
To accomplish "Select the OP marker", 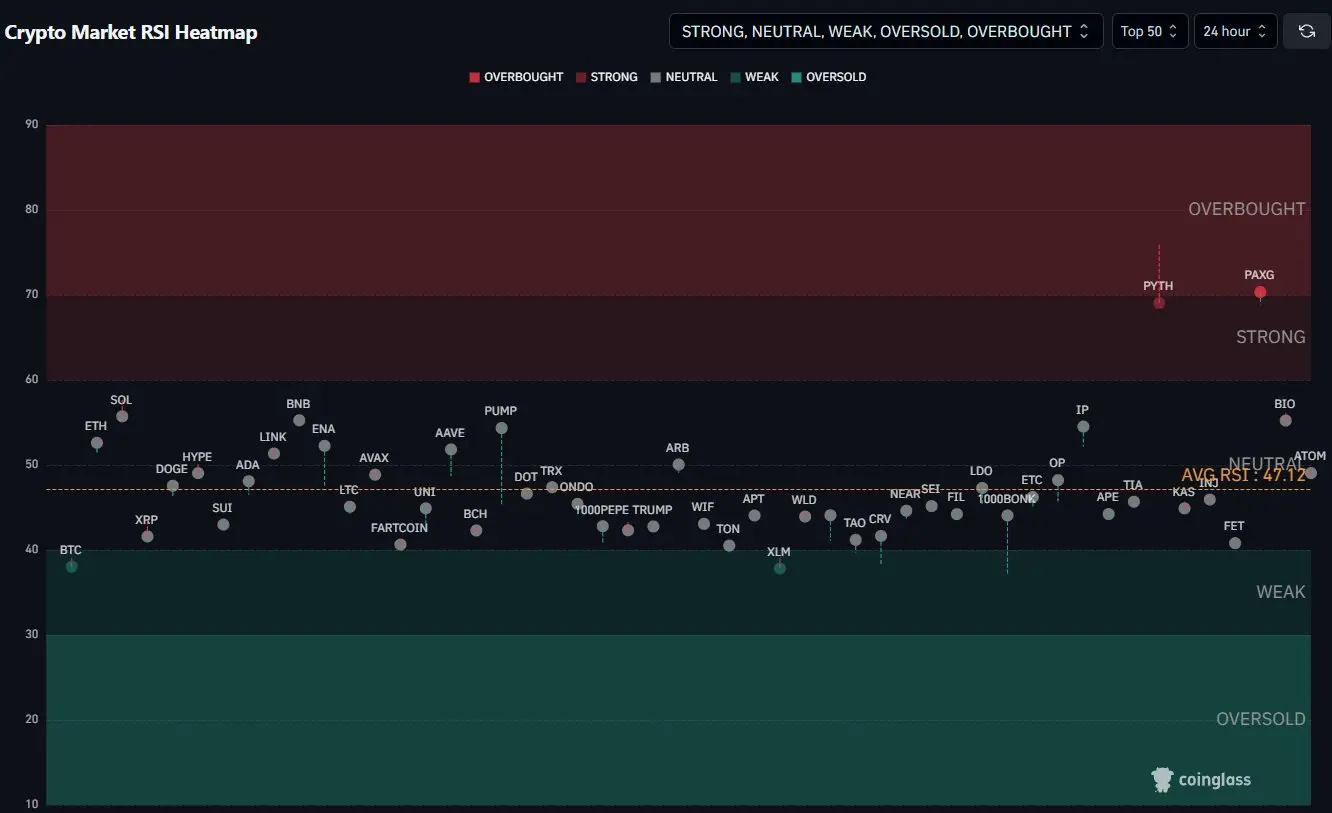I will [x=1058, y=480].
